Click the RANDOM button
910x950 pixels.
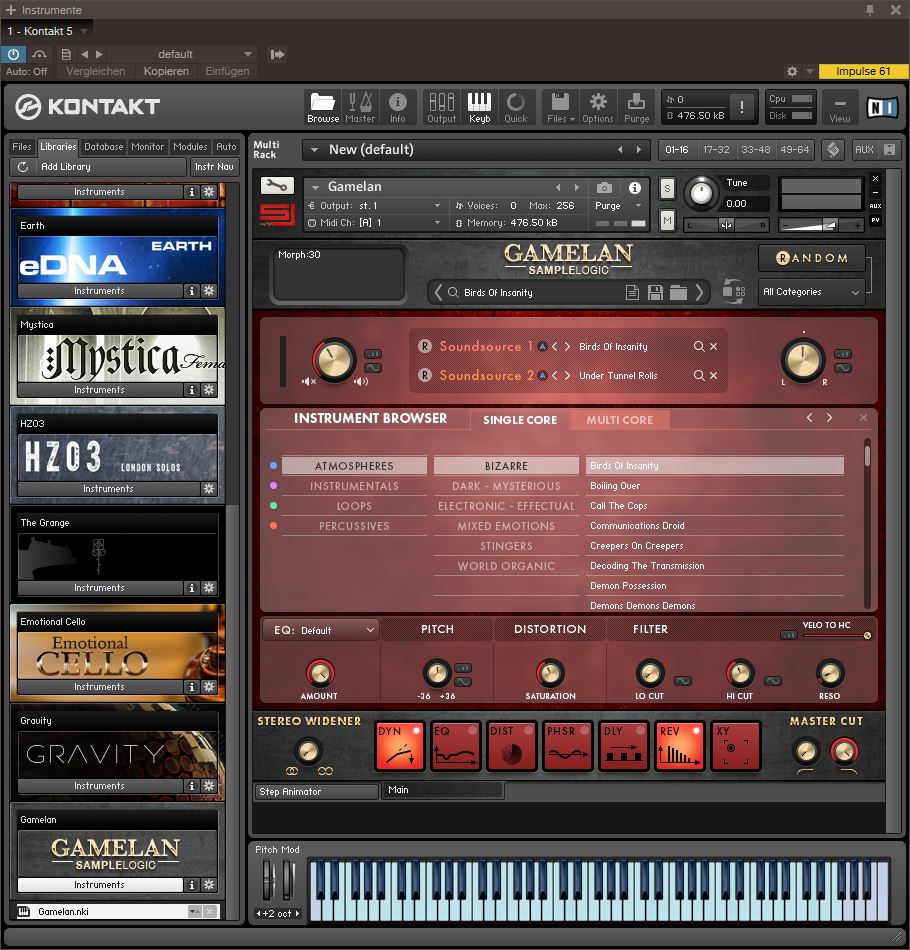tap(812, 258)
